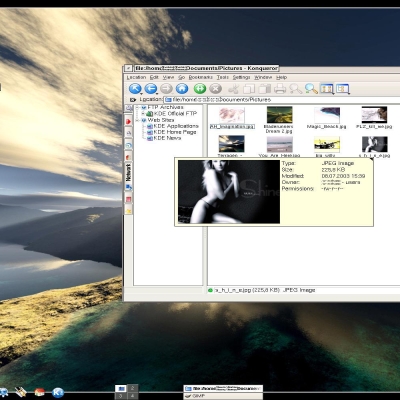Click the grayed Forward arrow button

[x=166, y=89]
